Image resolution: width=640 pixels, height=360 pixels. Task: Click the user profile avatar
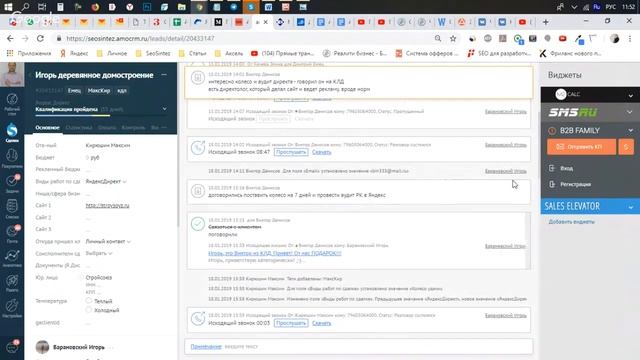(12, 75)
